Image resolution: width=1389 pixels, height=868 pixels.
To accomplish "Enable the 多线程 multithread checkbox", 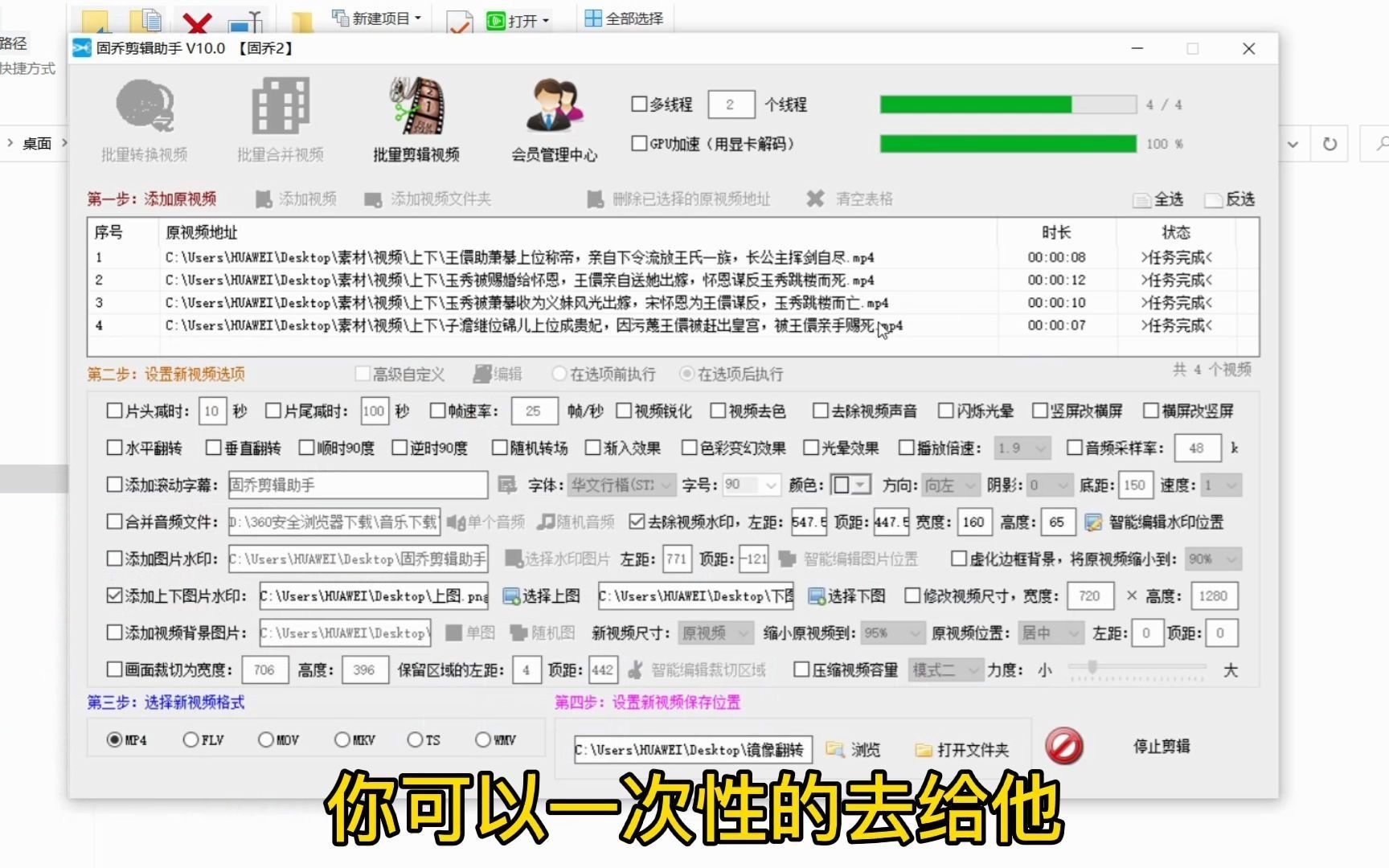I will tap(639, 104).
